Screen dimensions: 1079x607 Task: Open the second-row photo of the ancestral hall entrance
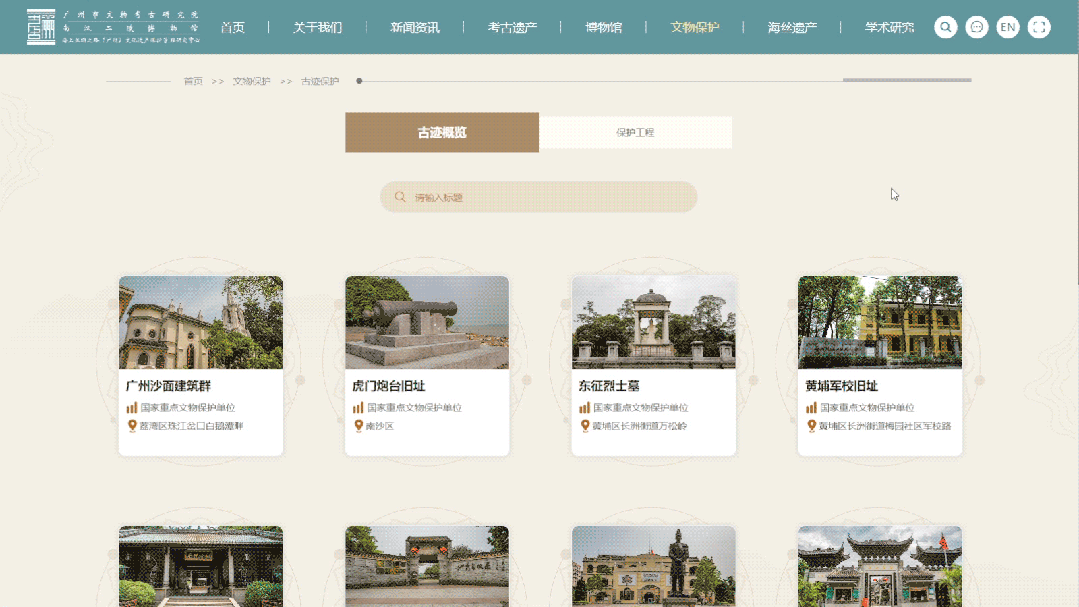click(x=201, y=566)
